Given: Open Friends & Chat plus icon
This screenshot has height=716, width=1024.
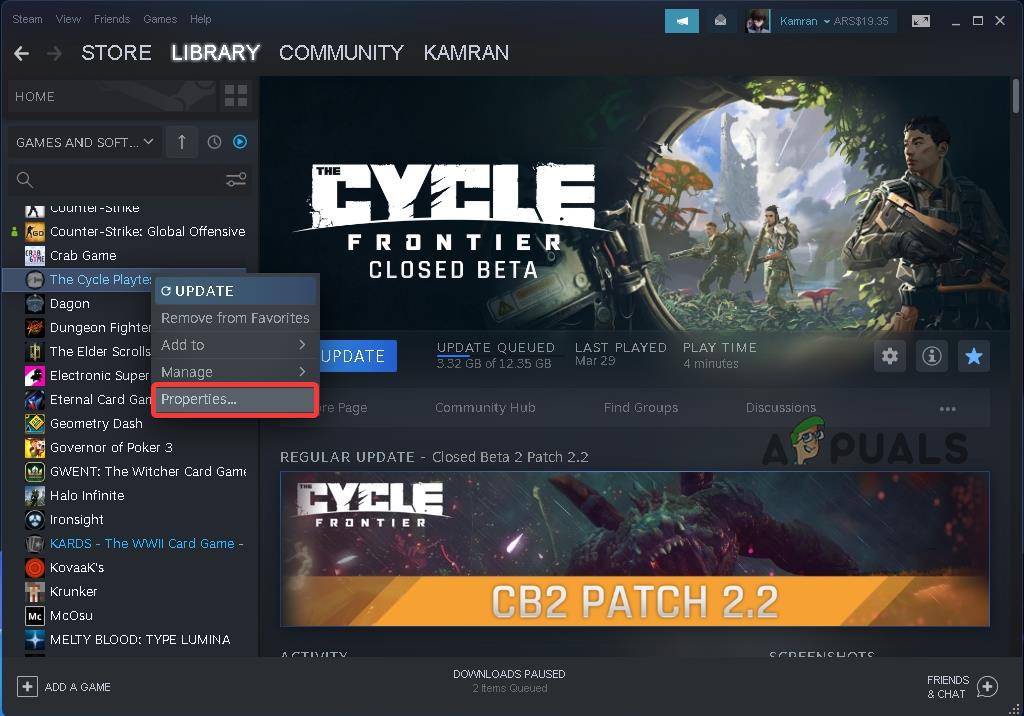Looking at the screenshot, I should point(987,687).
